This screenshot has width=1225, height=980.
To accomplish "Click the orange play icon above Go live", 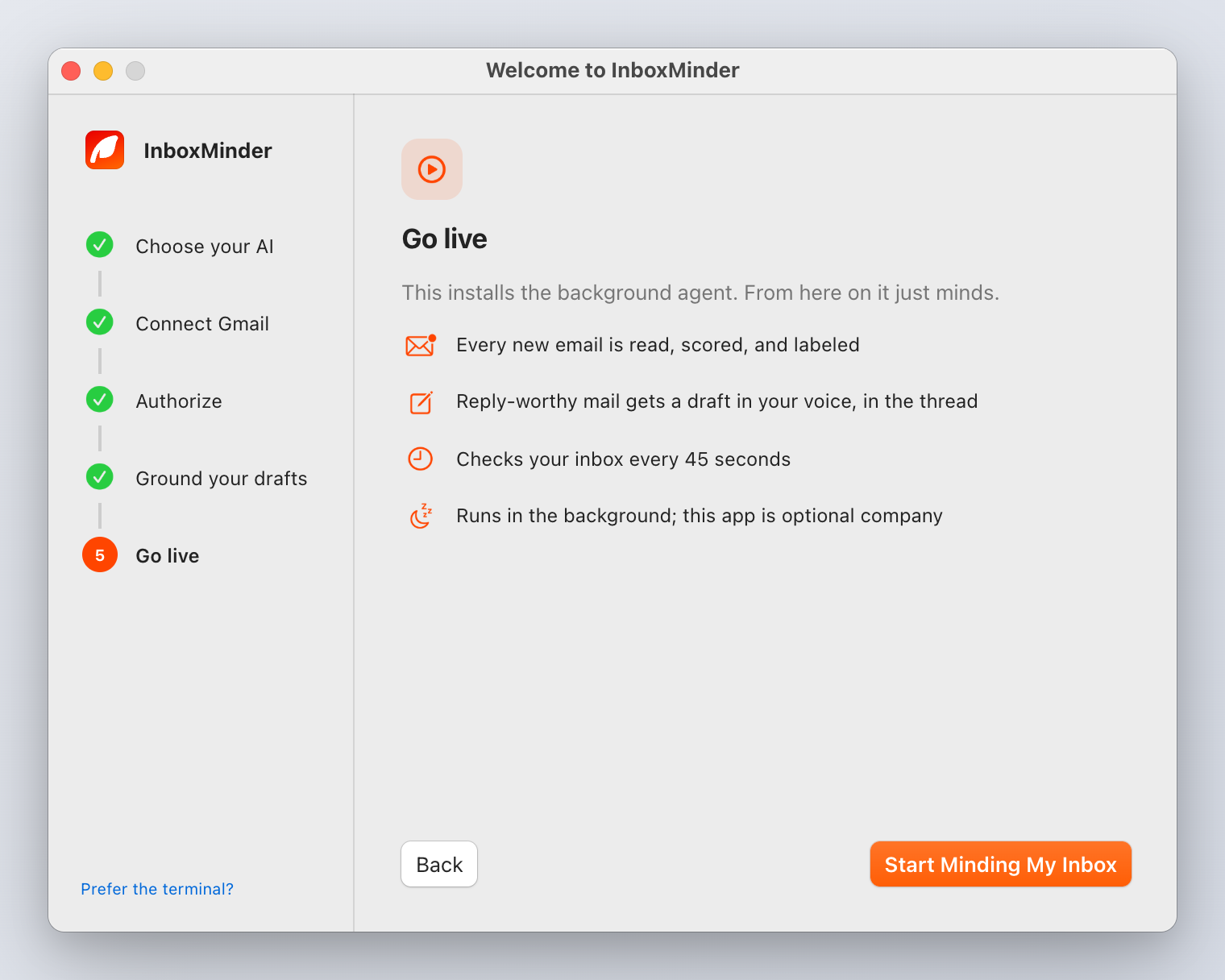I will click(432, 169).
